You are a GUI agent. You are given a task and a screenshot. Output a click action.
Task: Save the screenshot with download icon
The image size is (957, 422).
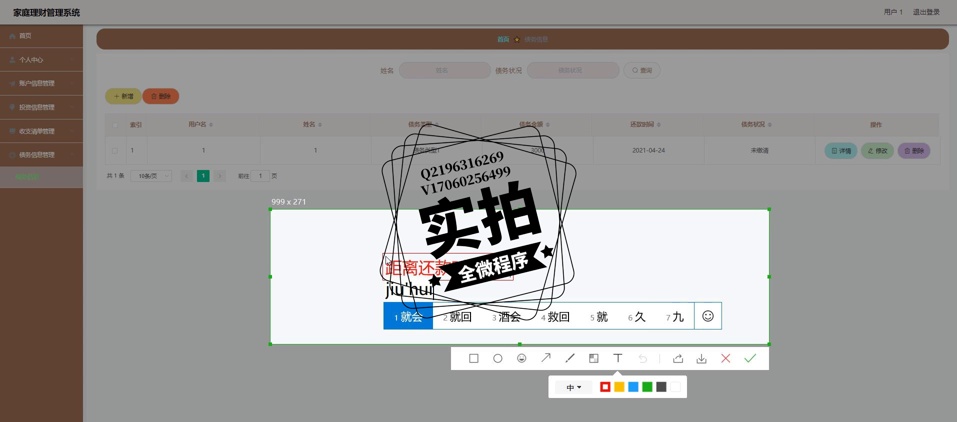[702, 358]
